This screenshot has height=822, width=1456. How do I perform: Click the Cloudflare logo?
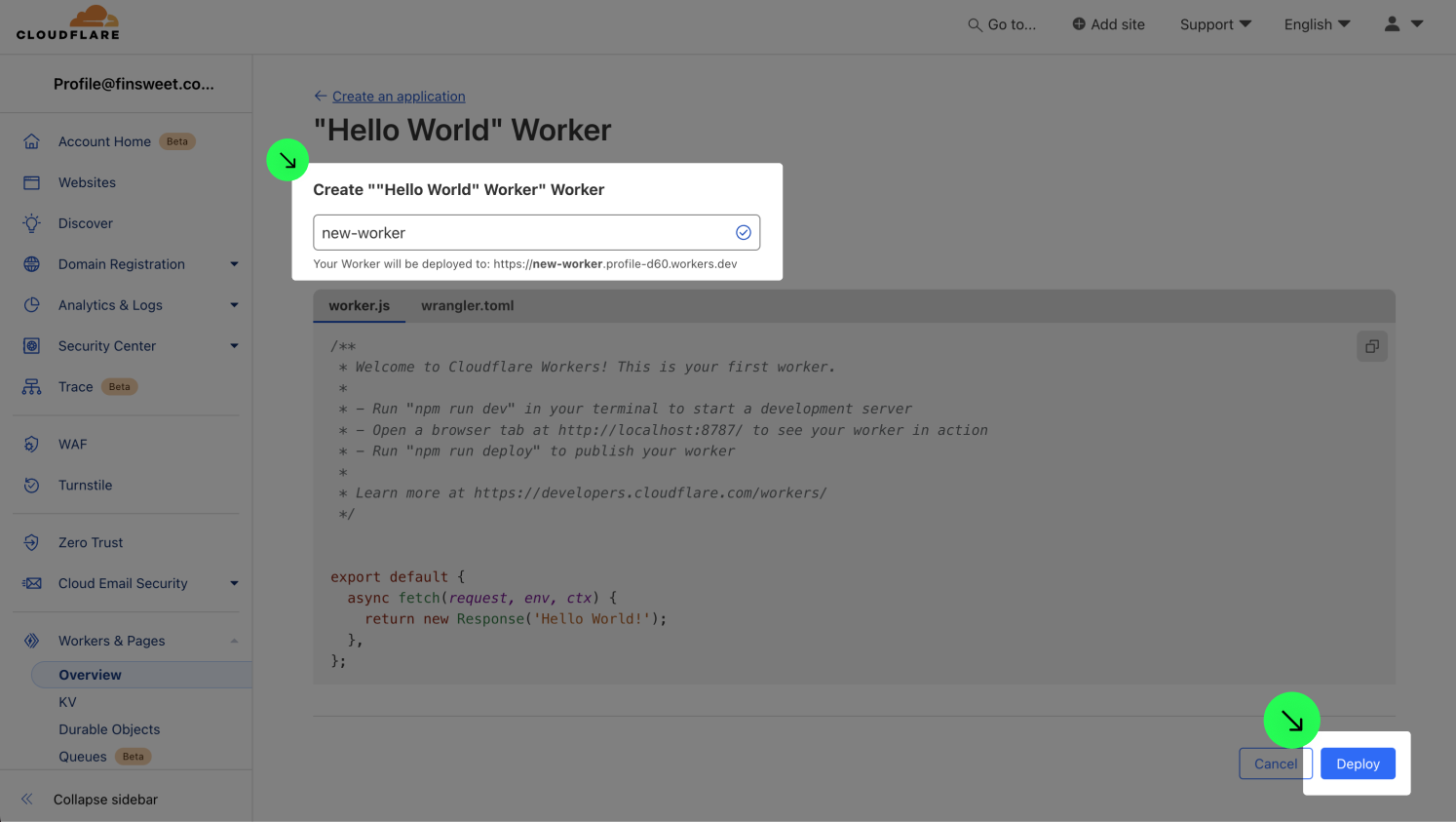[x=68, y=22]
